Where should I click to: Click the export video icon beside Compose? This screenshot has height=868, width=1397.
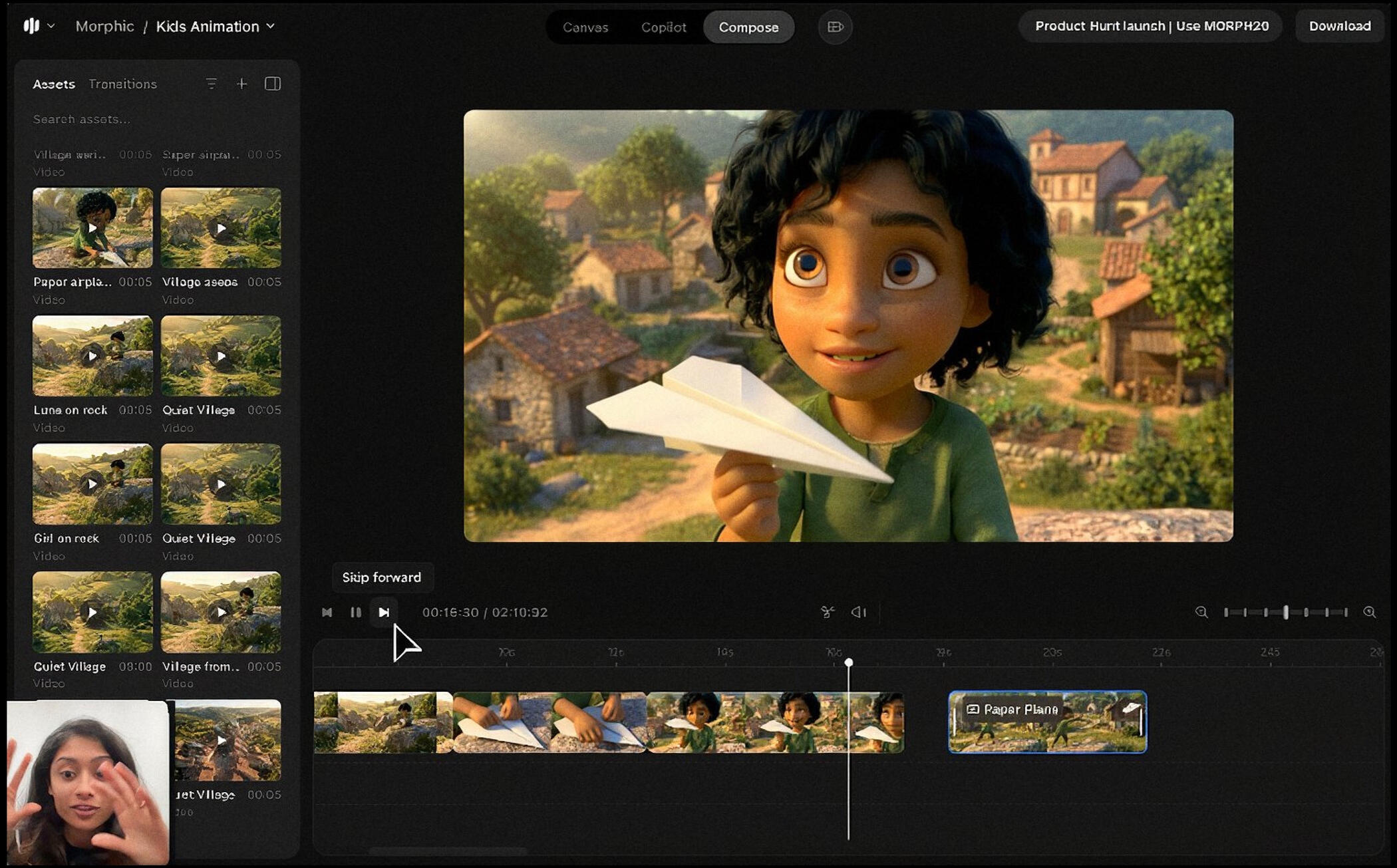[x=835, y=27]
